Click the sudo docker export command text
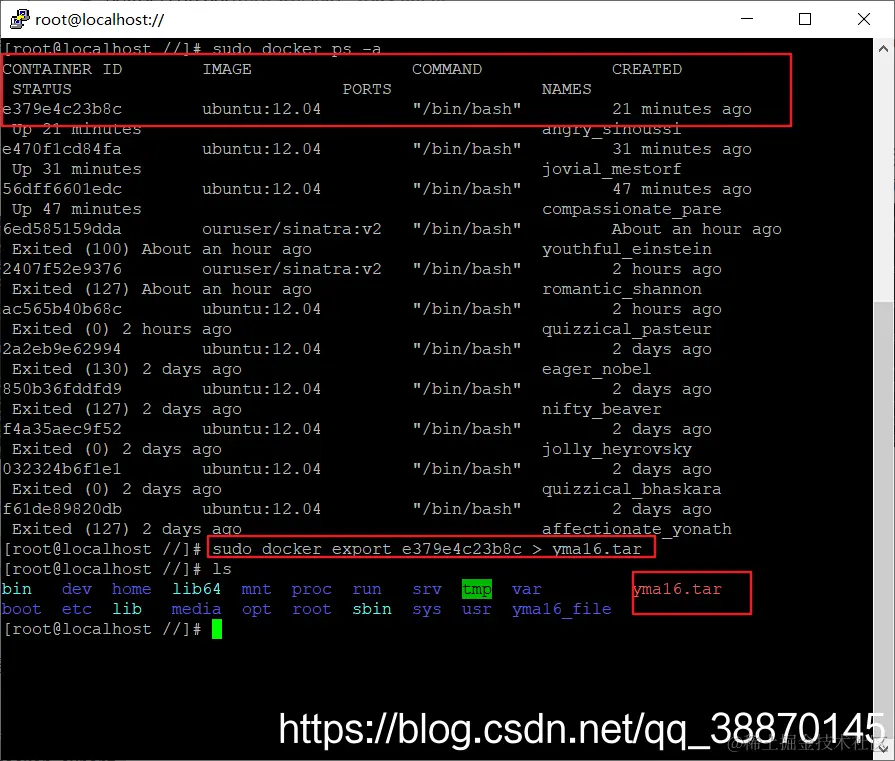The image size is (895, 761). point(427,549)
